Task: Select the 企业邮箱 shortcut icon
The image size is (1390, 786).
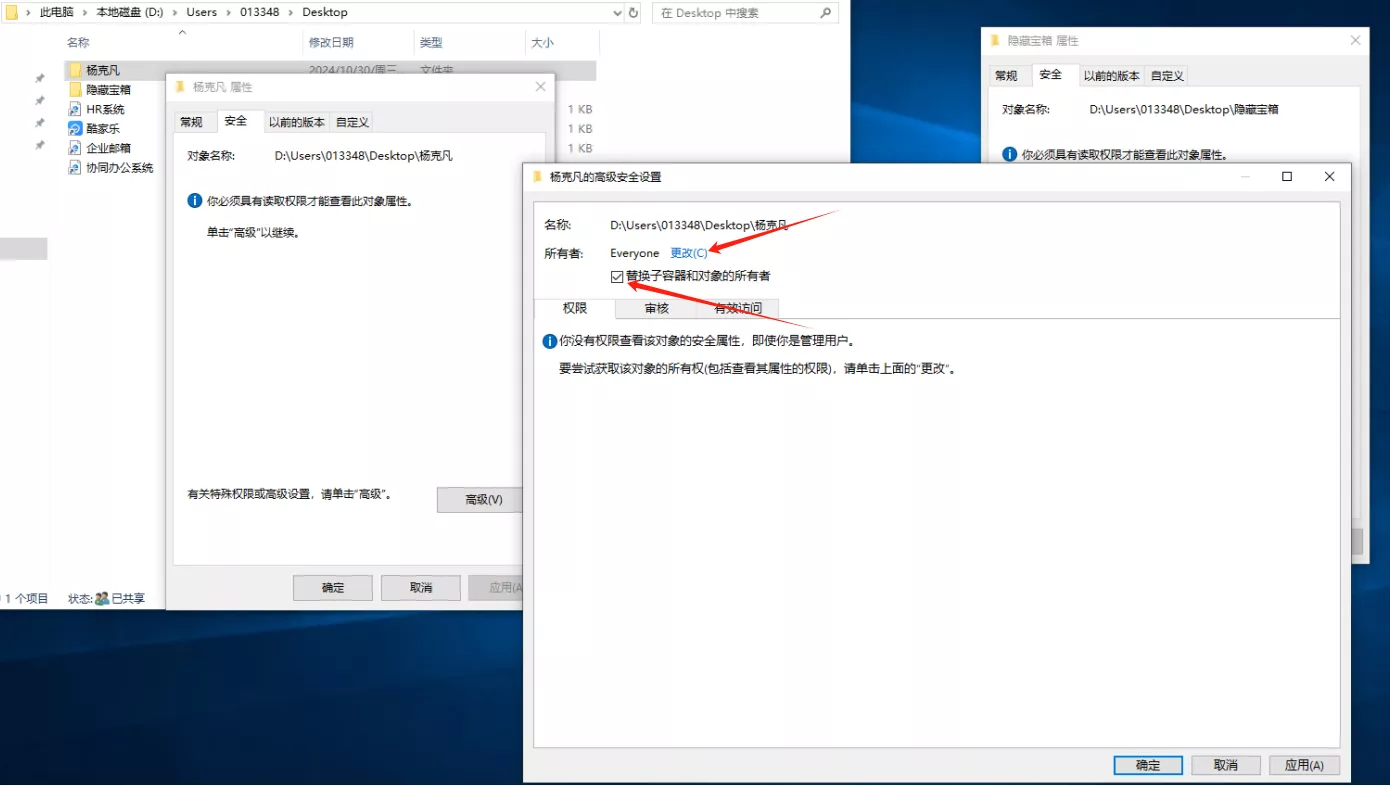Action: pos(75,148)
